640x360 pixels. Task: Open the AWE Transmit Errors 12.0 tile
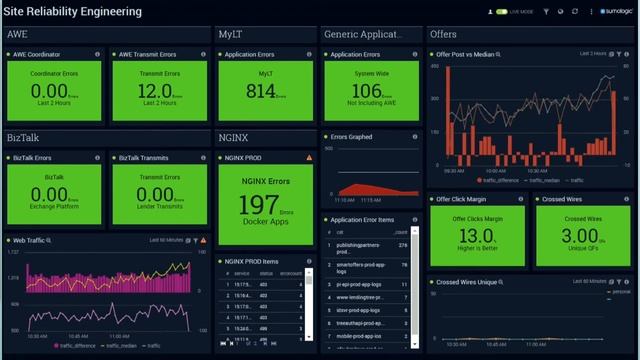point(160,91)
